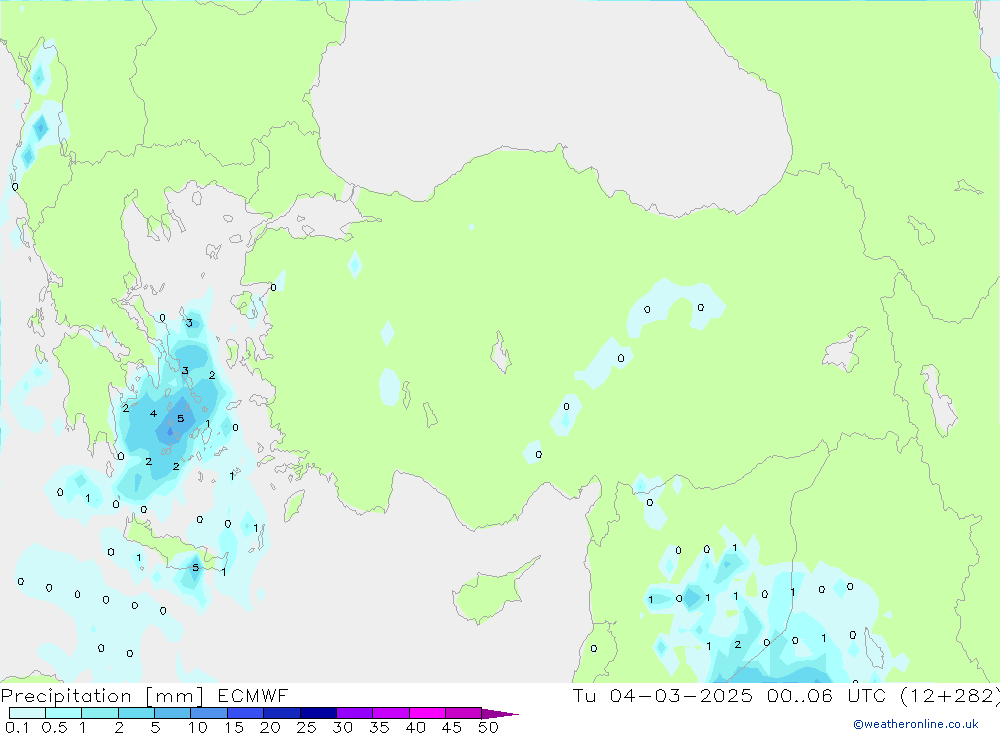Click the 2–5 mm legend swatch

(x=136, y=713)
